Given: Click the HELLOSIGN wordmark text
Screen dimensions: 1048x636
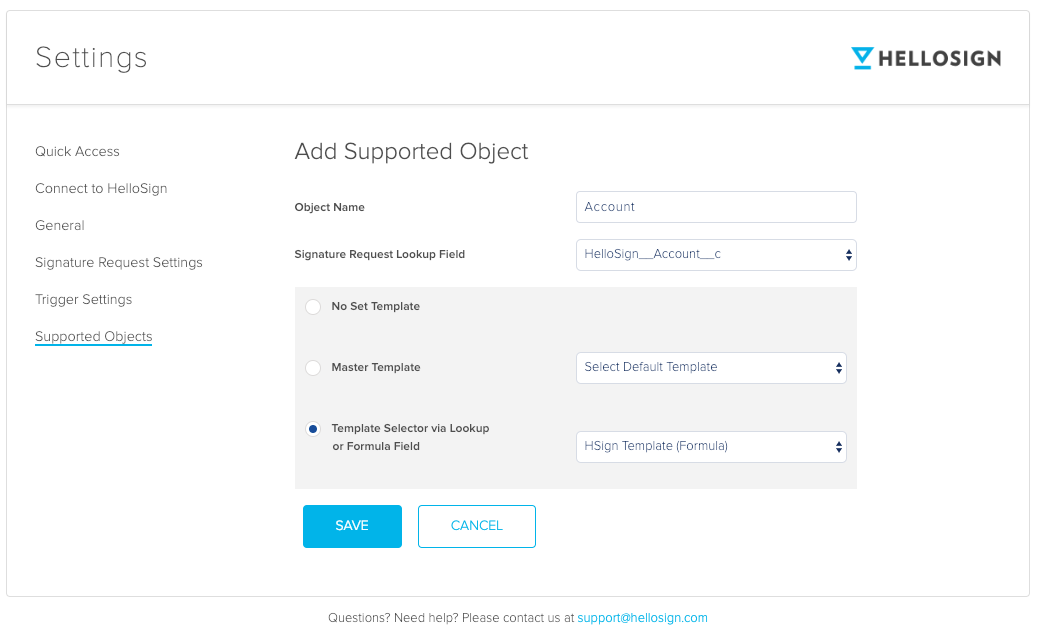Looking at the screenshot, I should (939, 59).
